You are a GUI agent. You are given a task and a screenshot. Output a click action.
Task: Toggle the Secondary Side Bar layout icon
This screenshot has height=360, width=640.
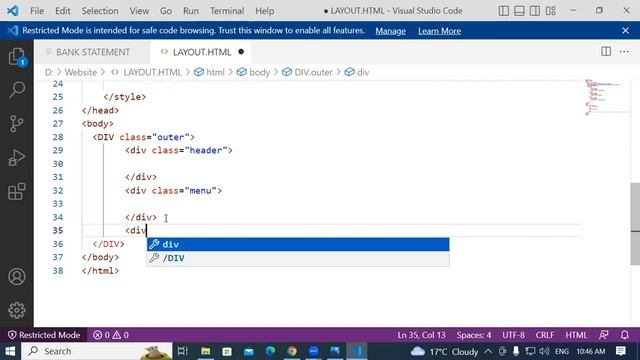pyautogui.click(x=535, y=11)
